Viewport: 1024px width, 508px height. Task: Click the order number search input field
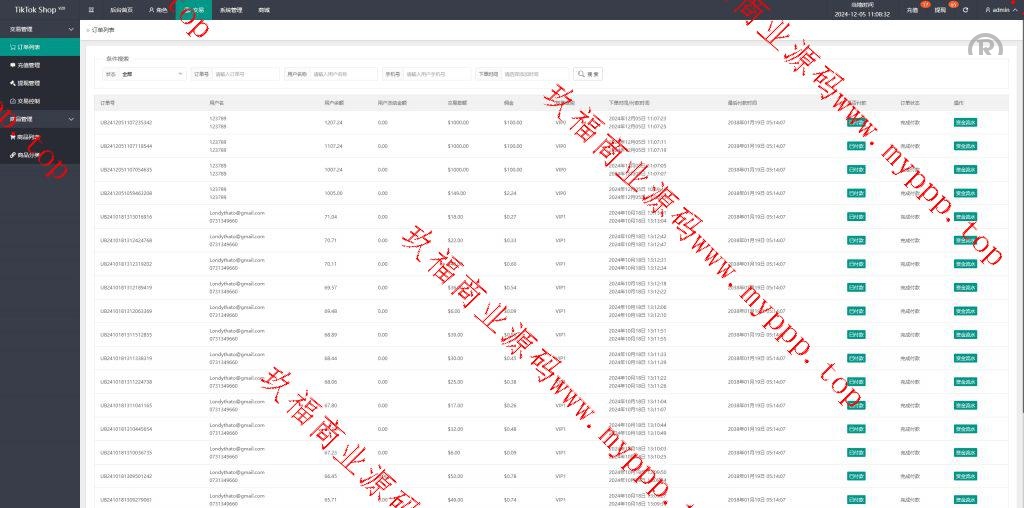(246, 74)
